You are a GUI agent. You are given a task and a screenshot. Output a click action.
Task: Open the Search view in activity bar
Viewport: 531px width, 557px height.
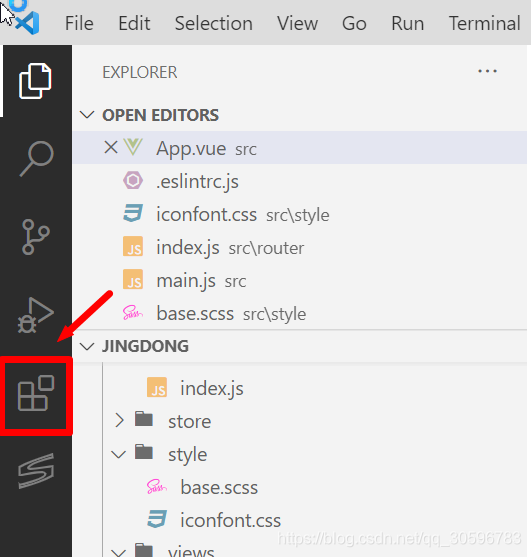(x=37, y=159)
